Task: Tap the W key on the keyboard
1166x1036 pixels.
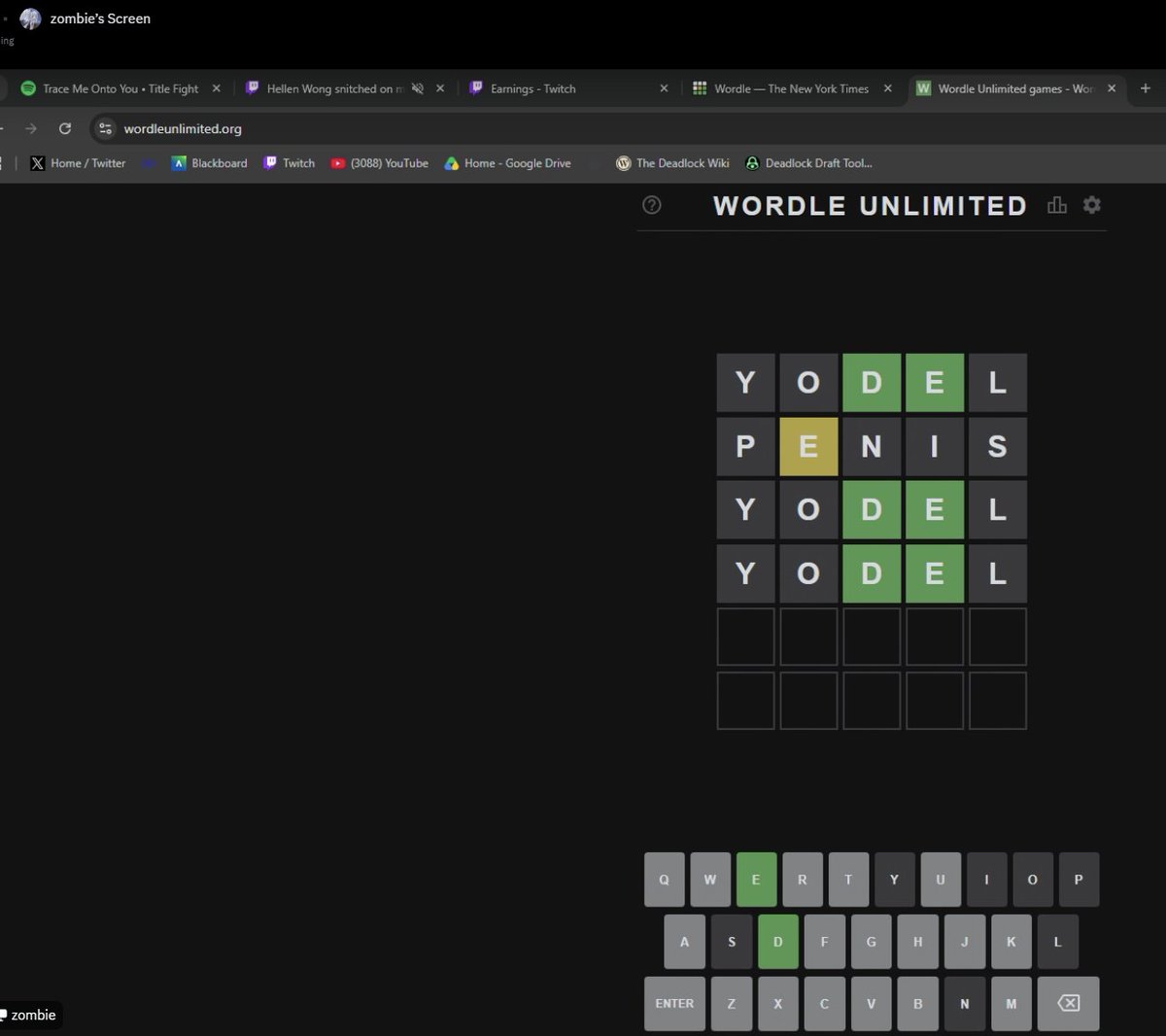Action: point(710,880)
